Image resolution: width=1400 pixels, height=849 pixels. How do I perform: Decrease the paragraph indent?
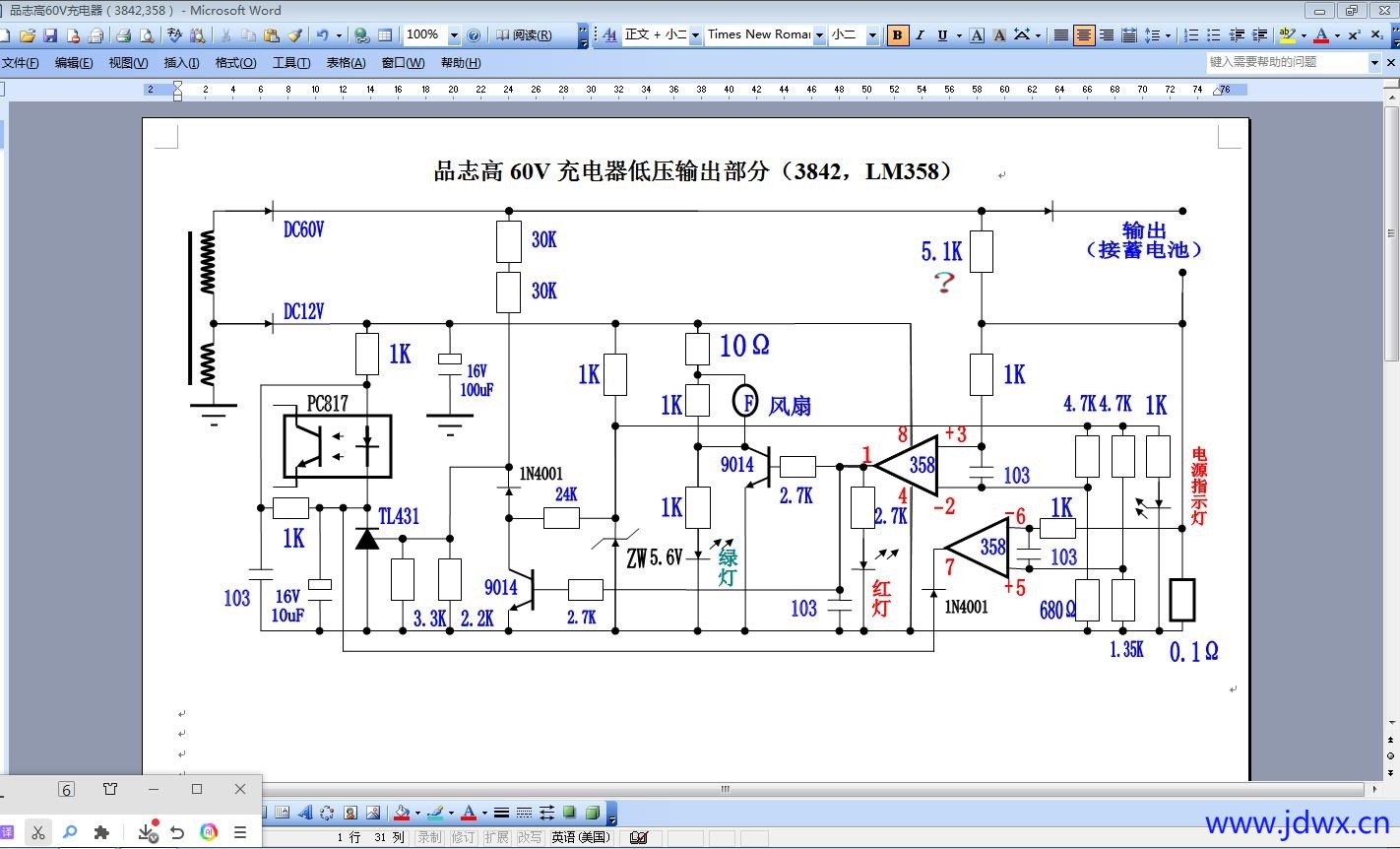[x=1238, y=35]
